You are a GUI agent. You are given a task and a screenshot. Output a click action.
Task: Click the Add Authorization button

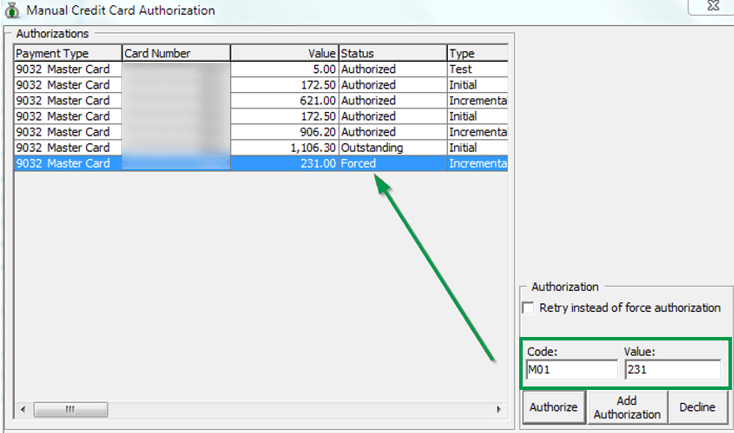click(x=627, y=407)
